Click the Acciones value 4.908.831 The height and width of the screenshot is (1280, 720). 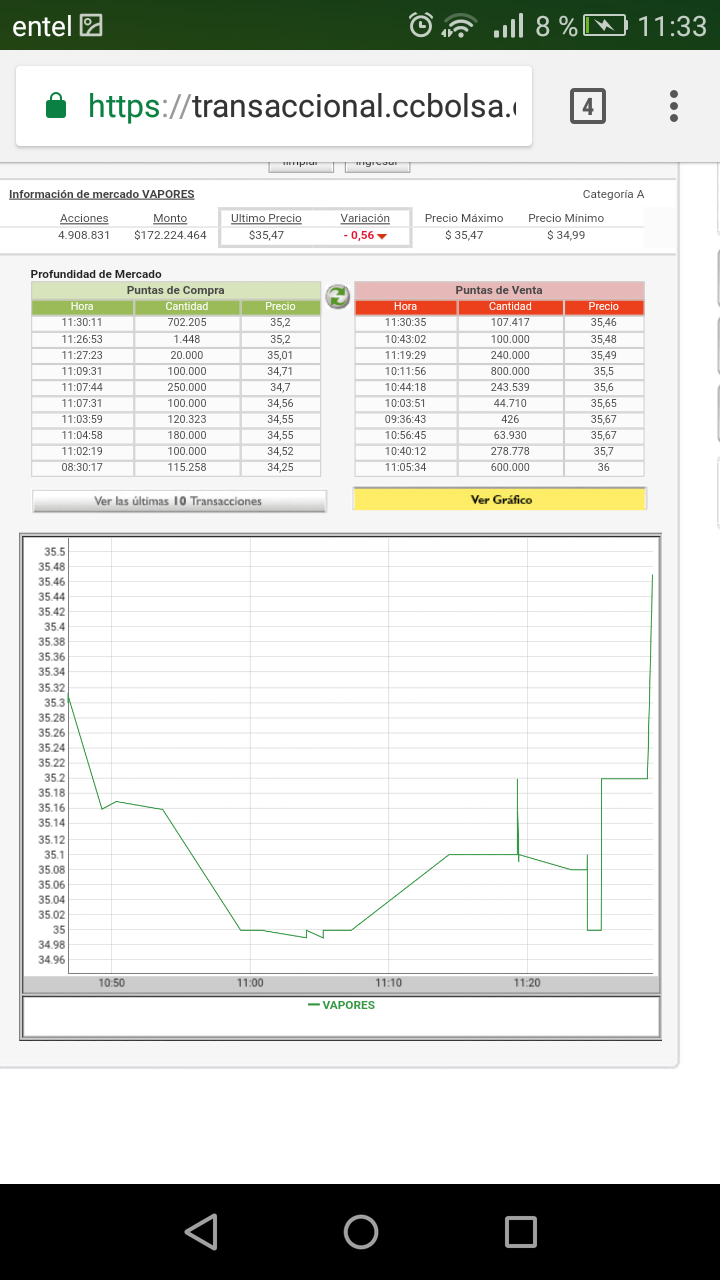(84, 235)
